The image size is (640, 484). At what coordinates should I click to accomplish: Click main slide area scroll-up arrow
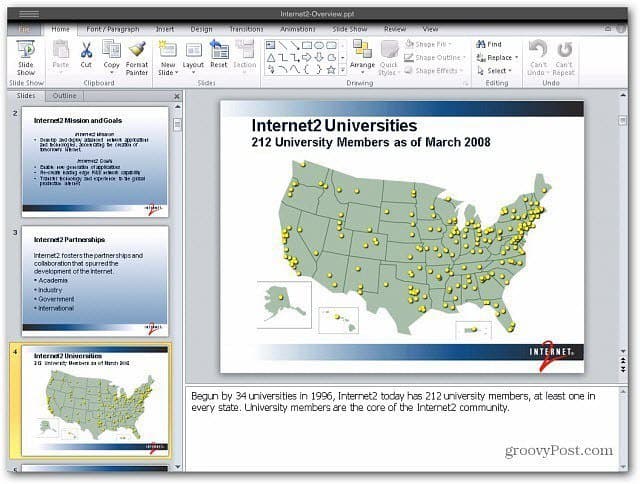[623, 95]
